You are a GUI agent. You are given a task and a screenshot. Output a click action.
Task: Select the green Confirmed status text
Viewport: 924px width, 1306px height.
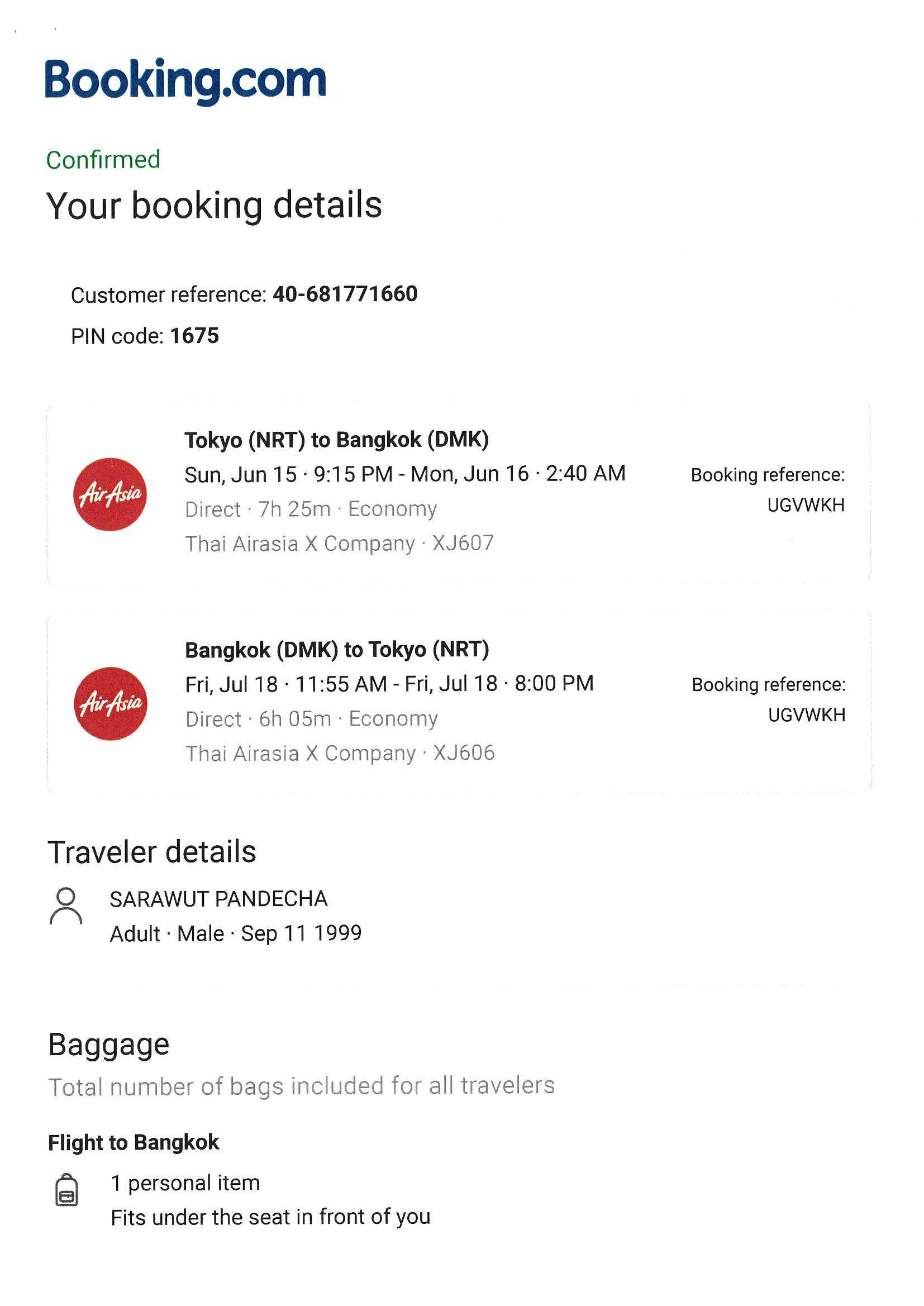pyautogui.click(x=103, y=160)
